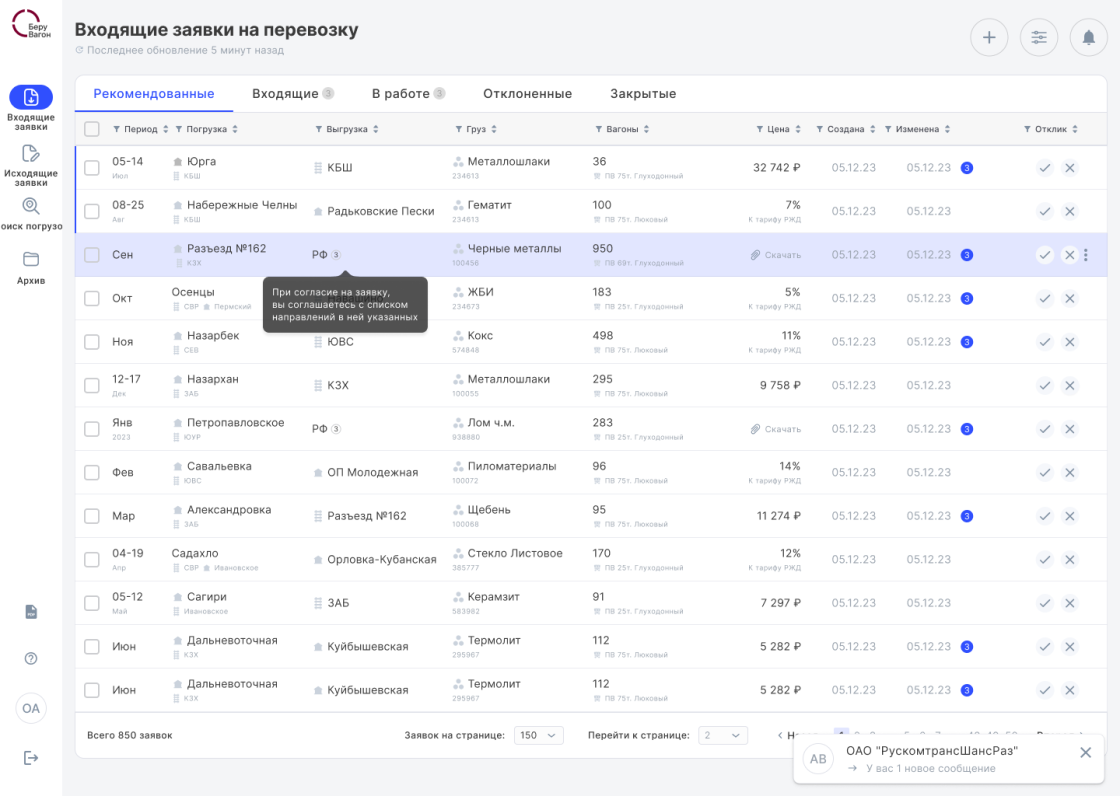
Task: Open the Перейти к странице dropdown
Action: (723, 735)
